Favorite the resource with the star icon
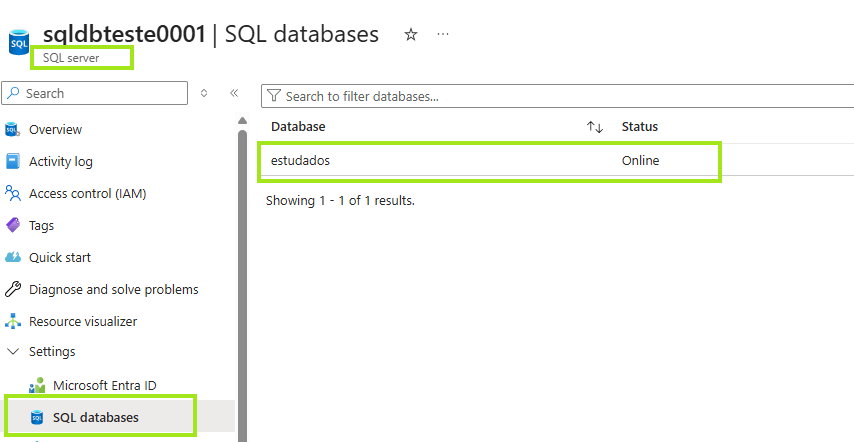This screenshot has height=442, width=854. pos(410,35)
